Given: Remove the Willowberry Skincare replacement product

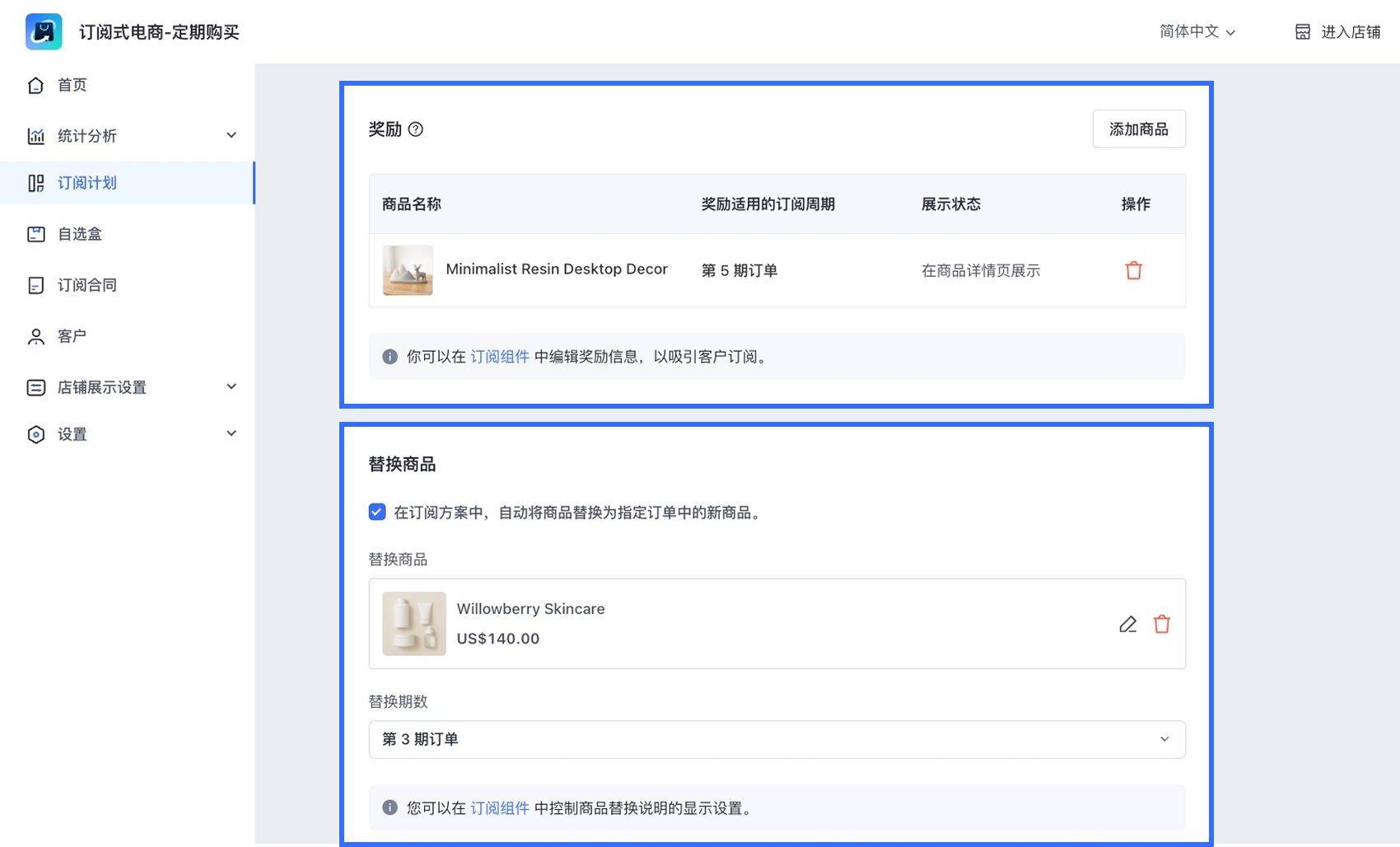Looking at the screenshot, I should tap(1161, 625).
